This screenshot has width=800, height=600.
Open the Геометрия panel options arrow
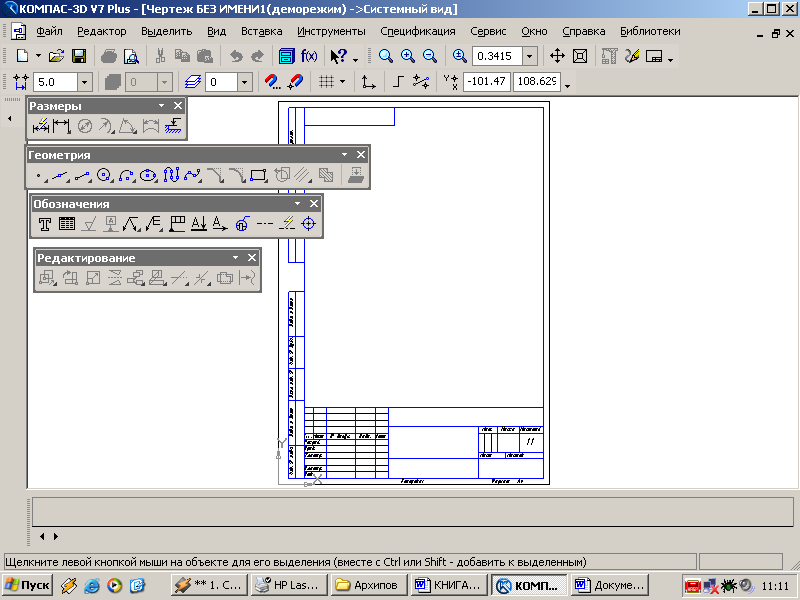pyautogui.click(x=344, y=155)
